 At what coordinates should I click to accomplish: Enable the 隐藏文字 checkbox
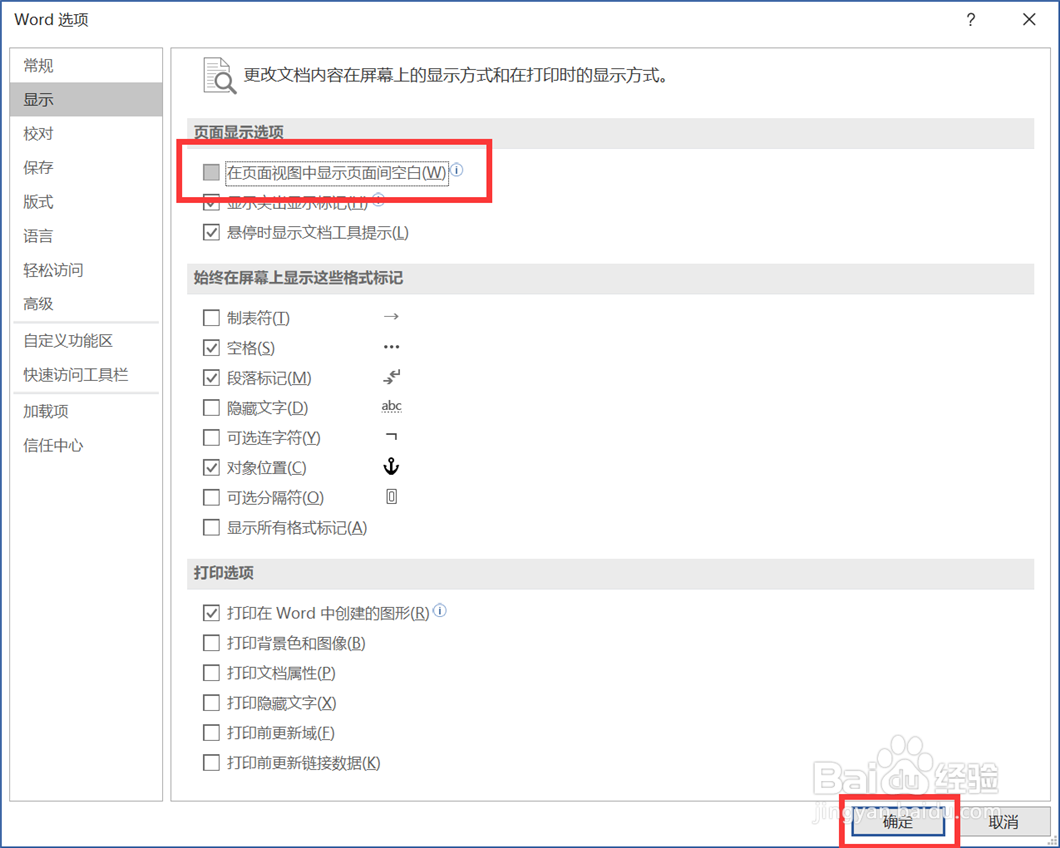212,408
